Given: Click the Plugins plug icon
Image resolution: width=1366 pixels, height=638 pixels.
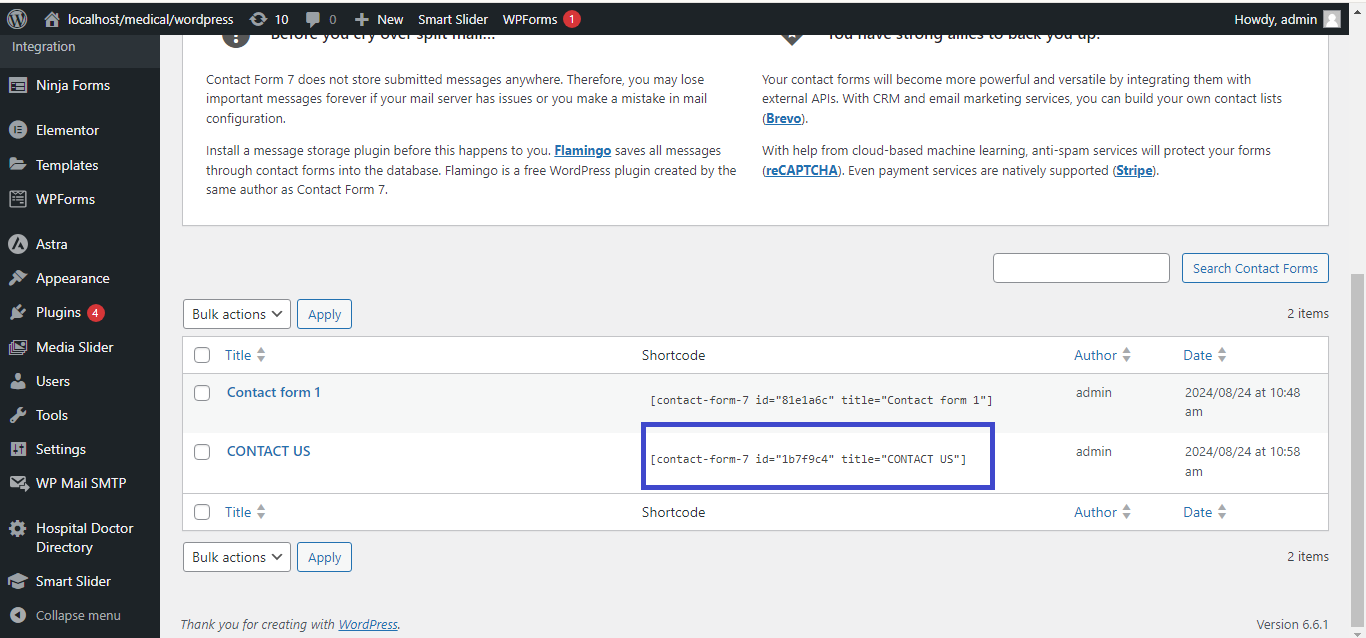Looking at the screenshot, I should (17, 313).
